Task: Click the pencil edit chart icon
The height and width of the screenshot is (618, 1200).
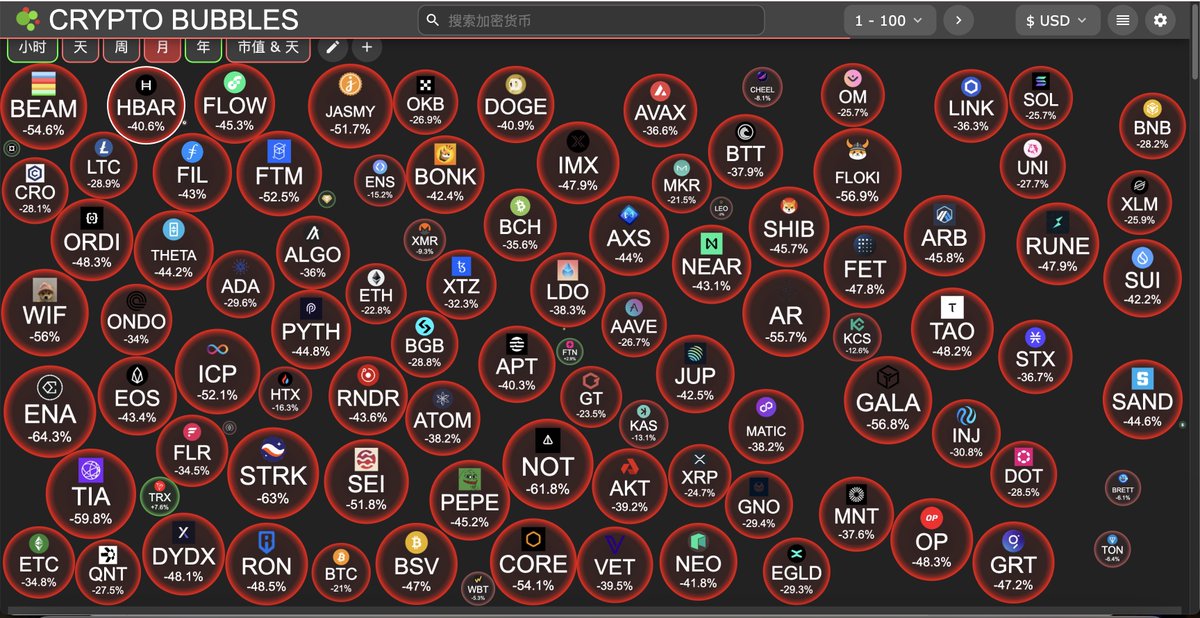Action: (333, 47)
